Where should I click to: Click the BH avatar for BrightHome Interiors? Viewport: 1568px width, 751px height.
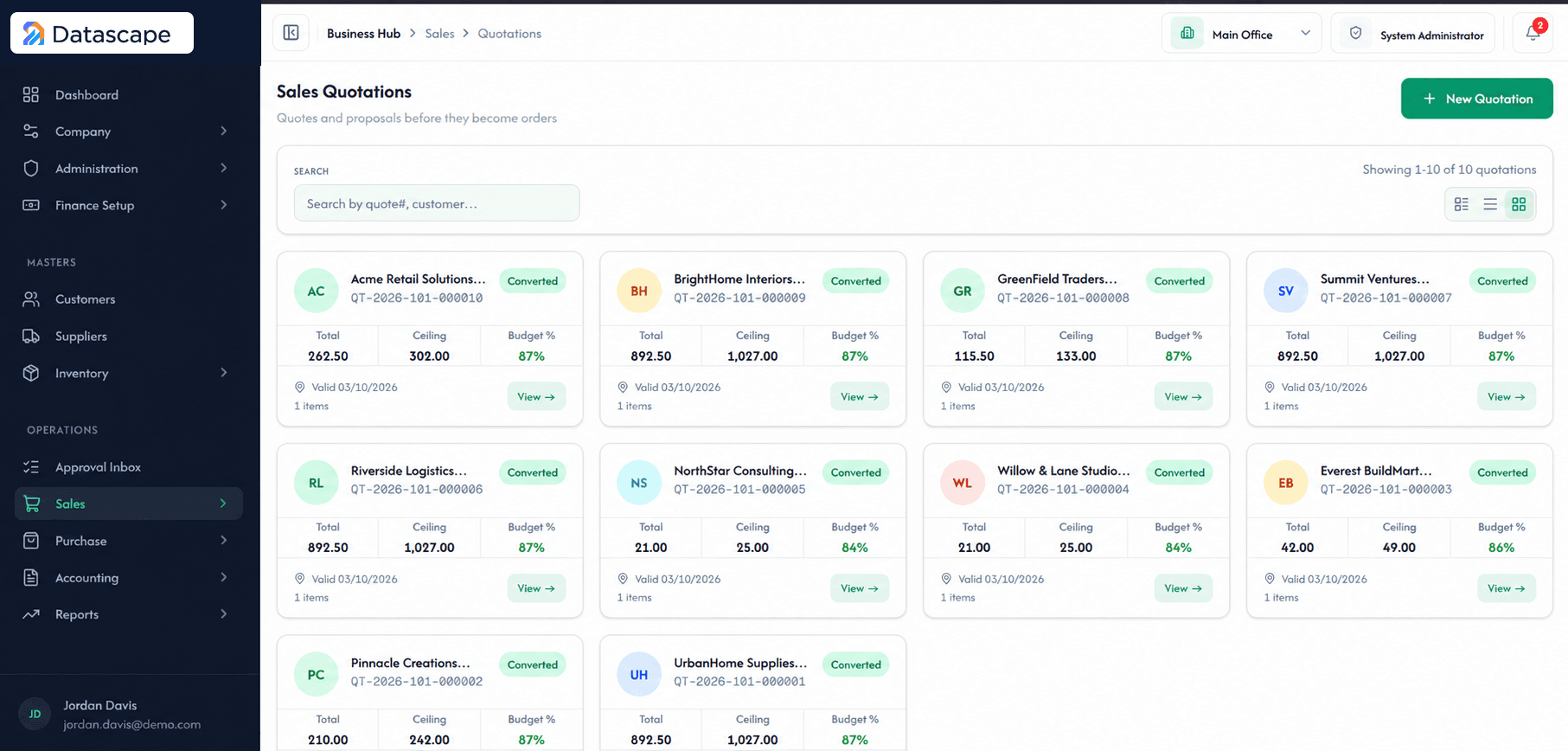(x=639, y=291)
